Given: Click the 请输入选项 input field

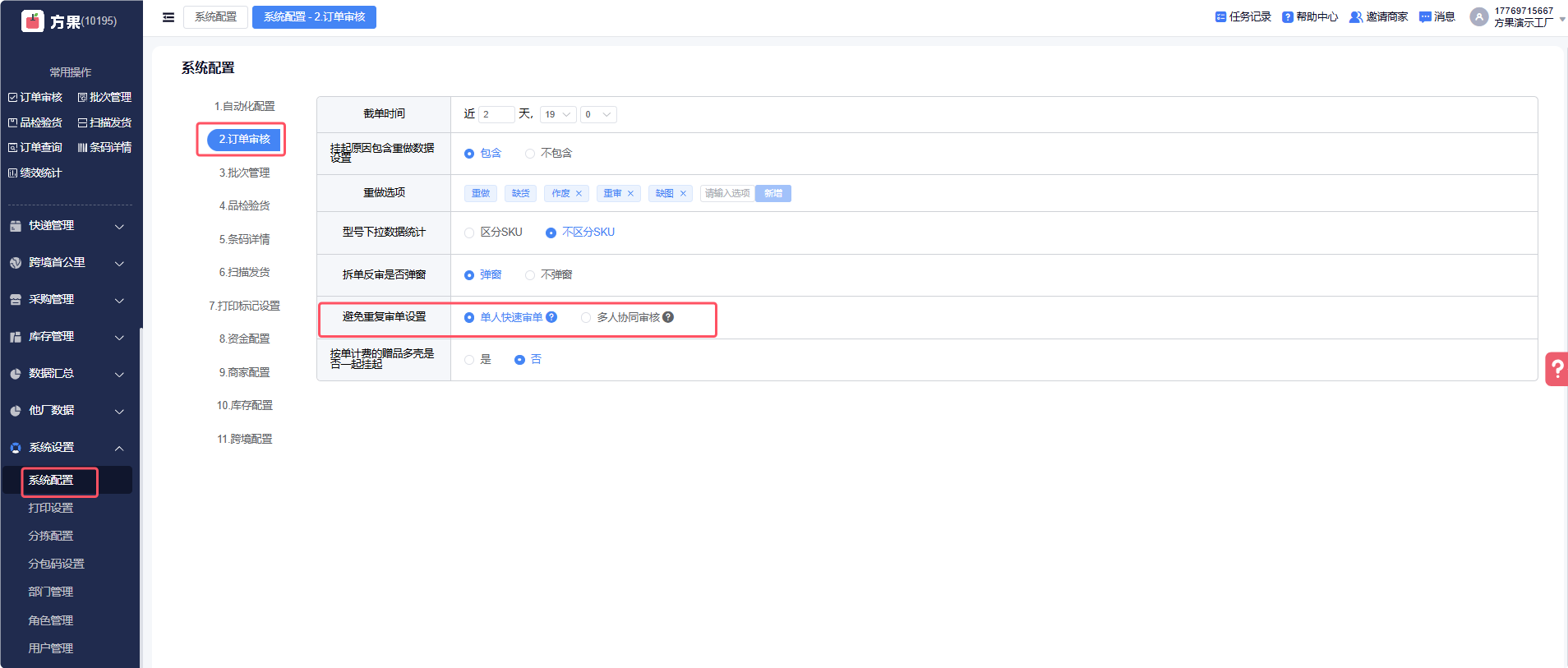Looking at the screenshot, I should 727,193.
